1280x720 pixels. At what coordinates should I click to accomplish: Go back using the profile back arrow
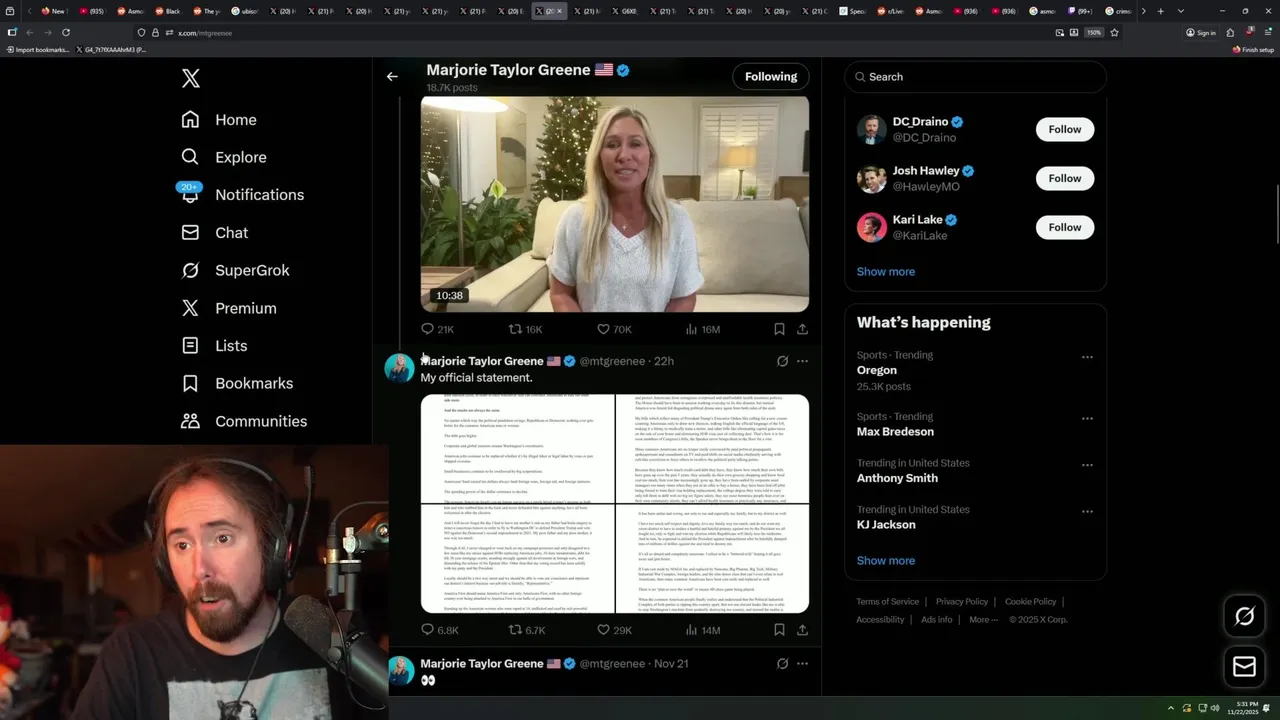pyautogui.click(x=392, y=76)
